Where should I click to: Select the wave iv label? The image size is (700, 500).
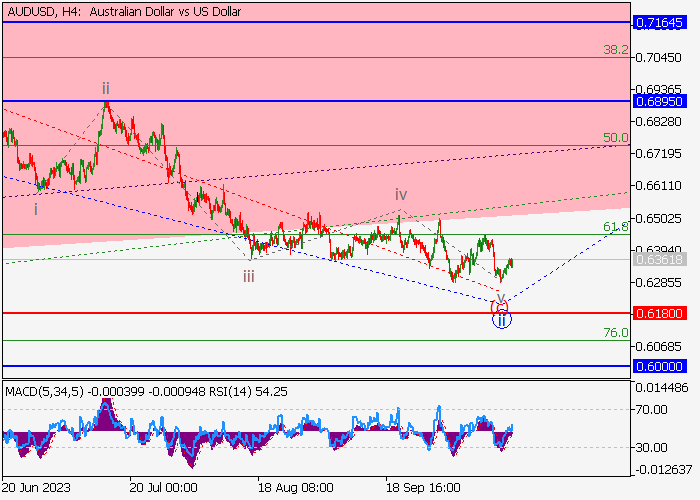[400, 194]
